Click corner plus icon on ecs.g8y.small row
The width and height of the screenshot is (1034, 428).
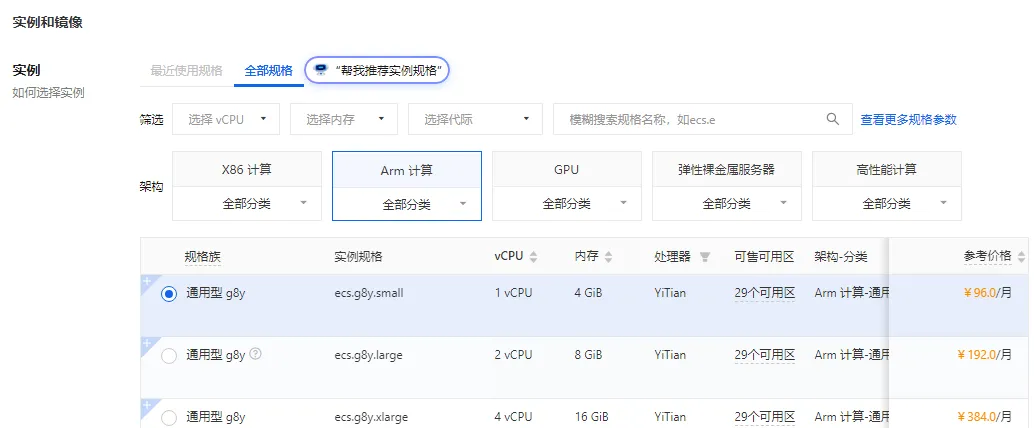coord(147,281)
